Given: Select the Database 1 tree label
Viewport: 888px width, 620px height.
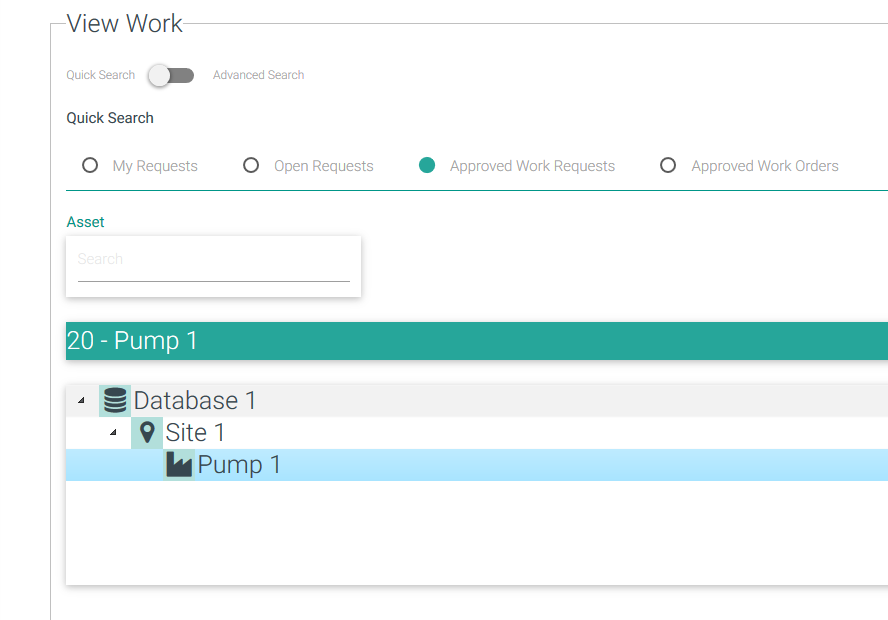Looking at the screenshot, I should [195, 401].
